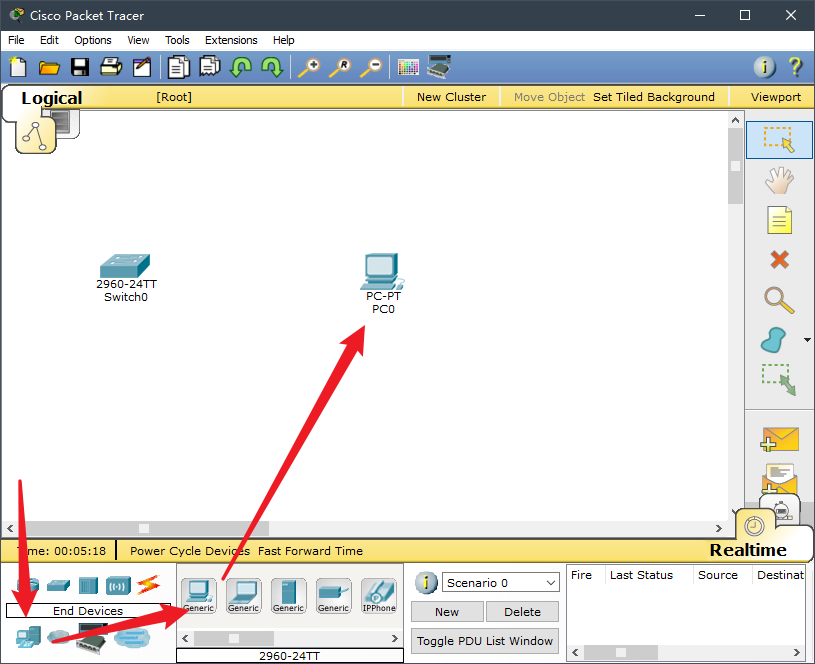
Task: Click the New Cluster button
Action: tap(451, 97)
